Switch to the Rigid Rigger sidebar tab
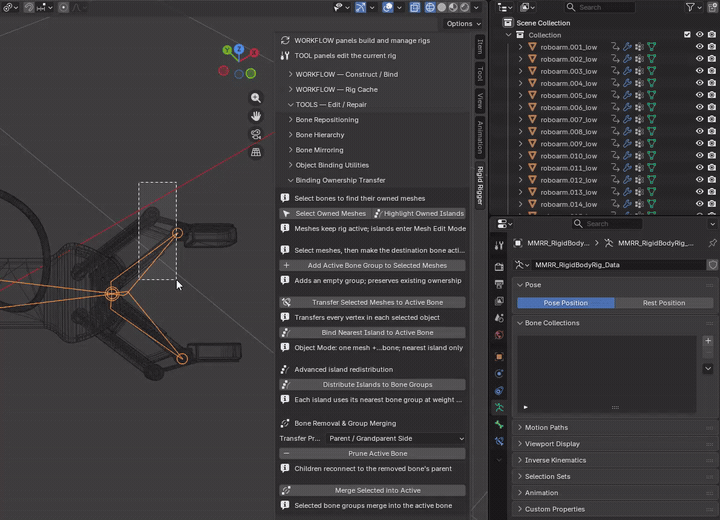Screen dimensions: 720x520 480,185
